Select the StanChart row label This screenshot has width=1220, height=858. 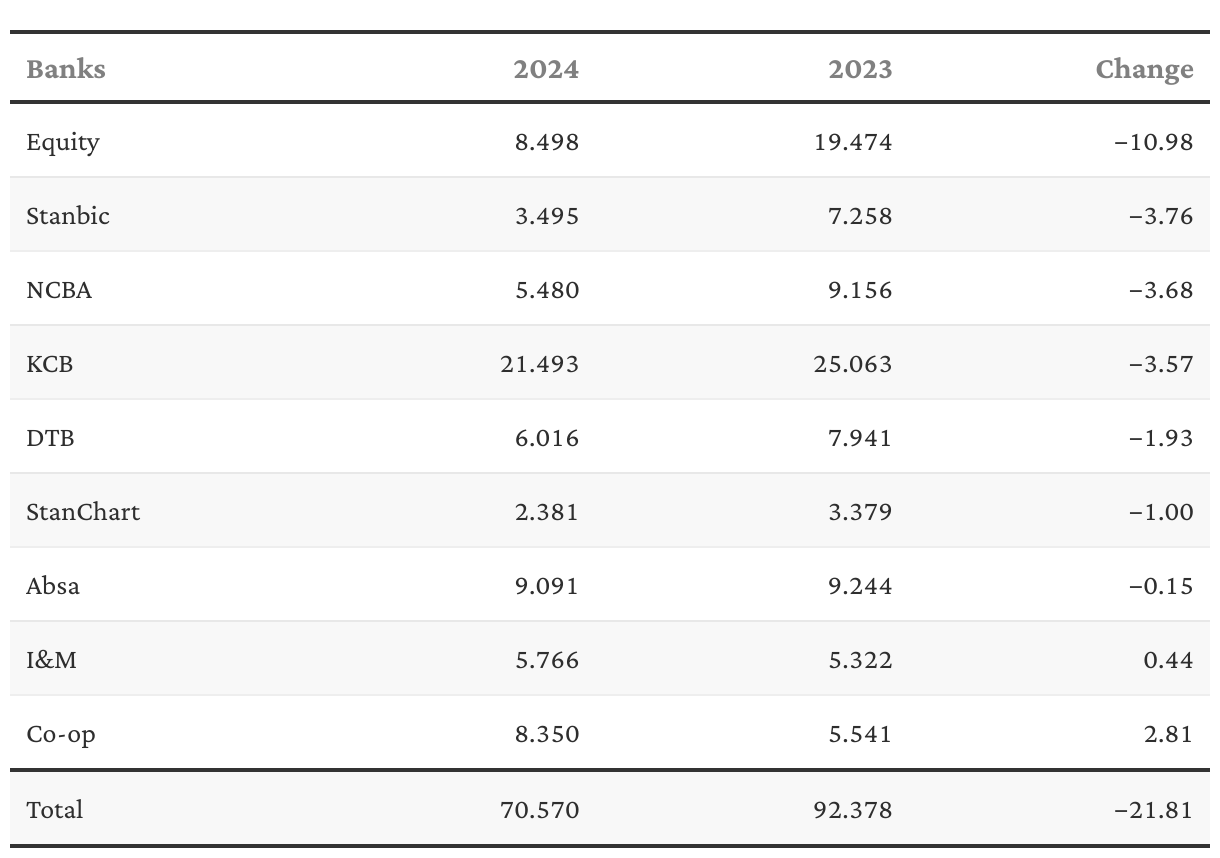point(83,512)
